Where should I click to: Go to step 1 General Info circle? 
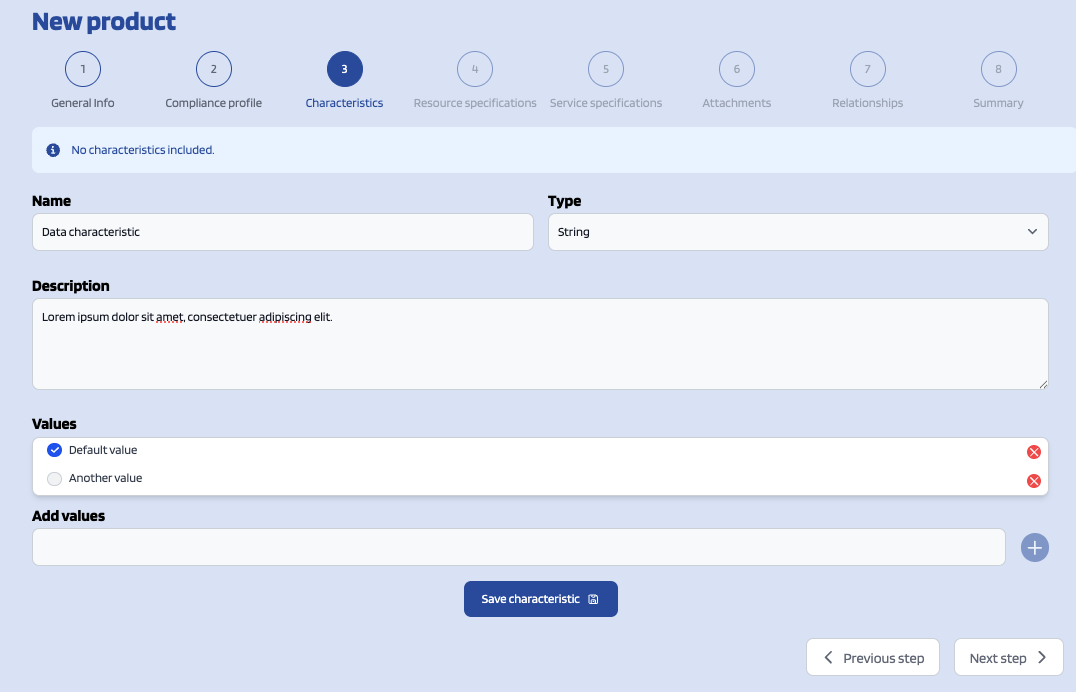point(83,69)
